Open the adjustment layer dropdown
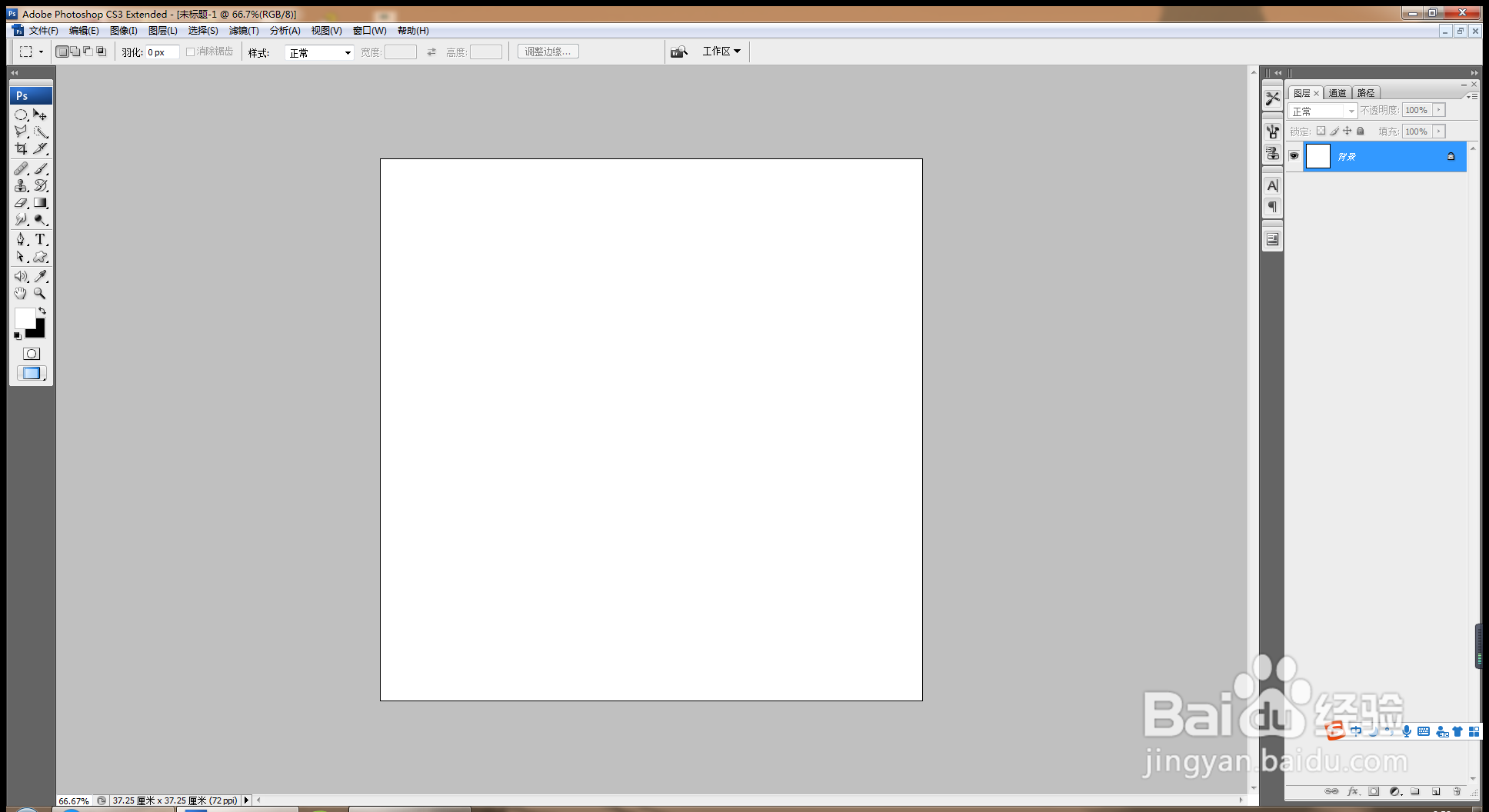 1395,791
